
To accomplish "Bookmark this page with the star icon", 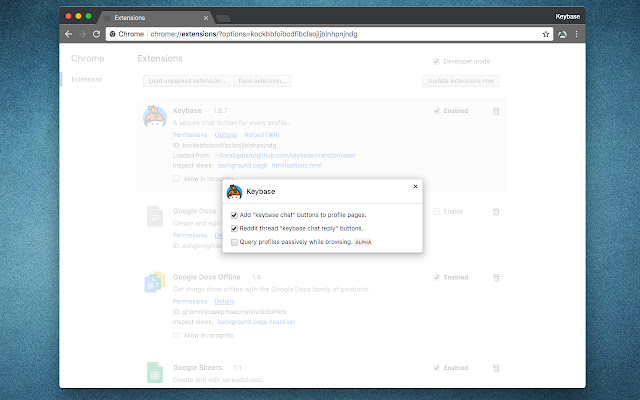I will click(x=546, y=34).
